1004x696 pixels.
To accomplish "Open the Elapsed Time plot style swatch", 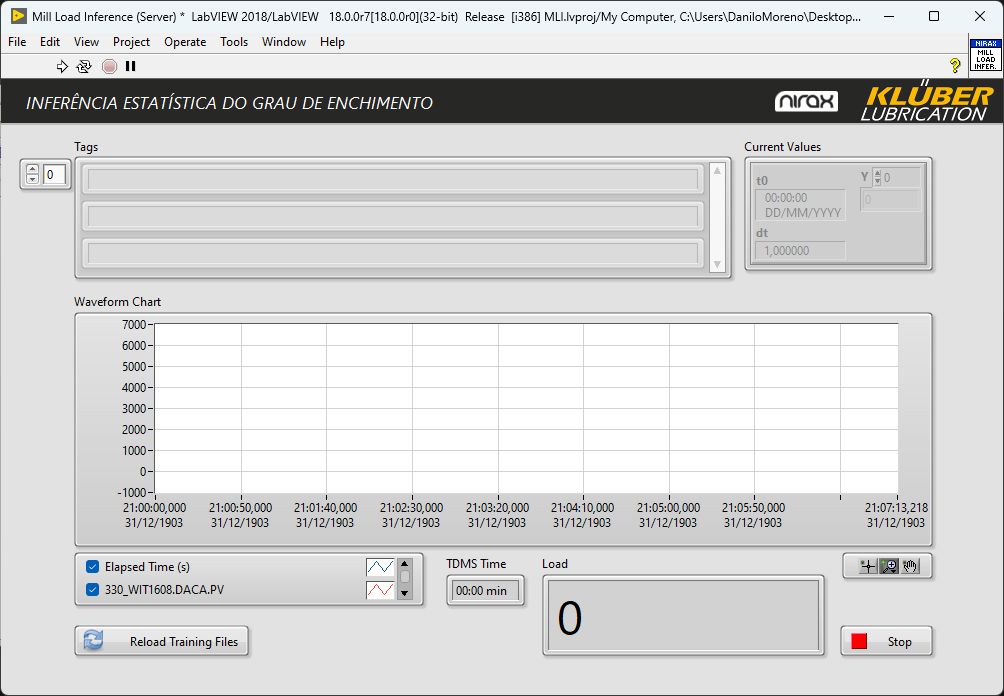I will click(x=380, y=567).
